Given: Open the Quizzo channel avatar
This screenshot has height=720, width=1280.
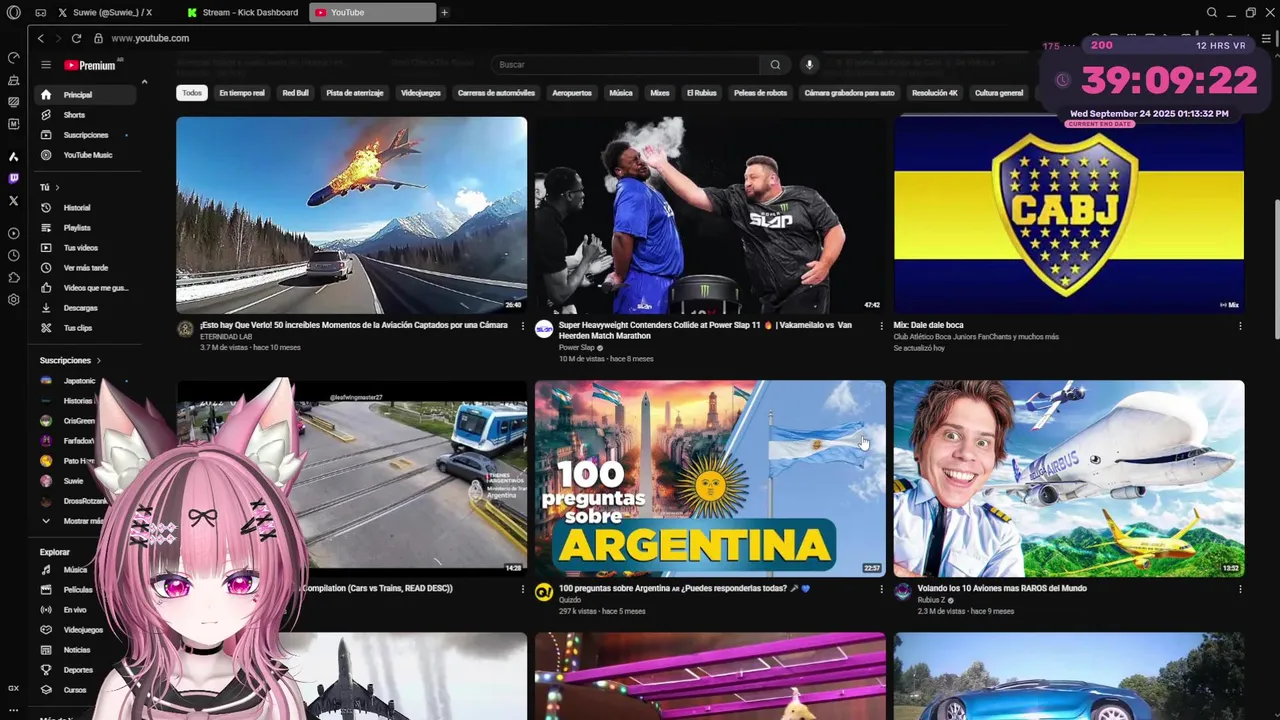Looking at the screenshot, I should click(x=543, y=592).
